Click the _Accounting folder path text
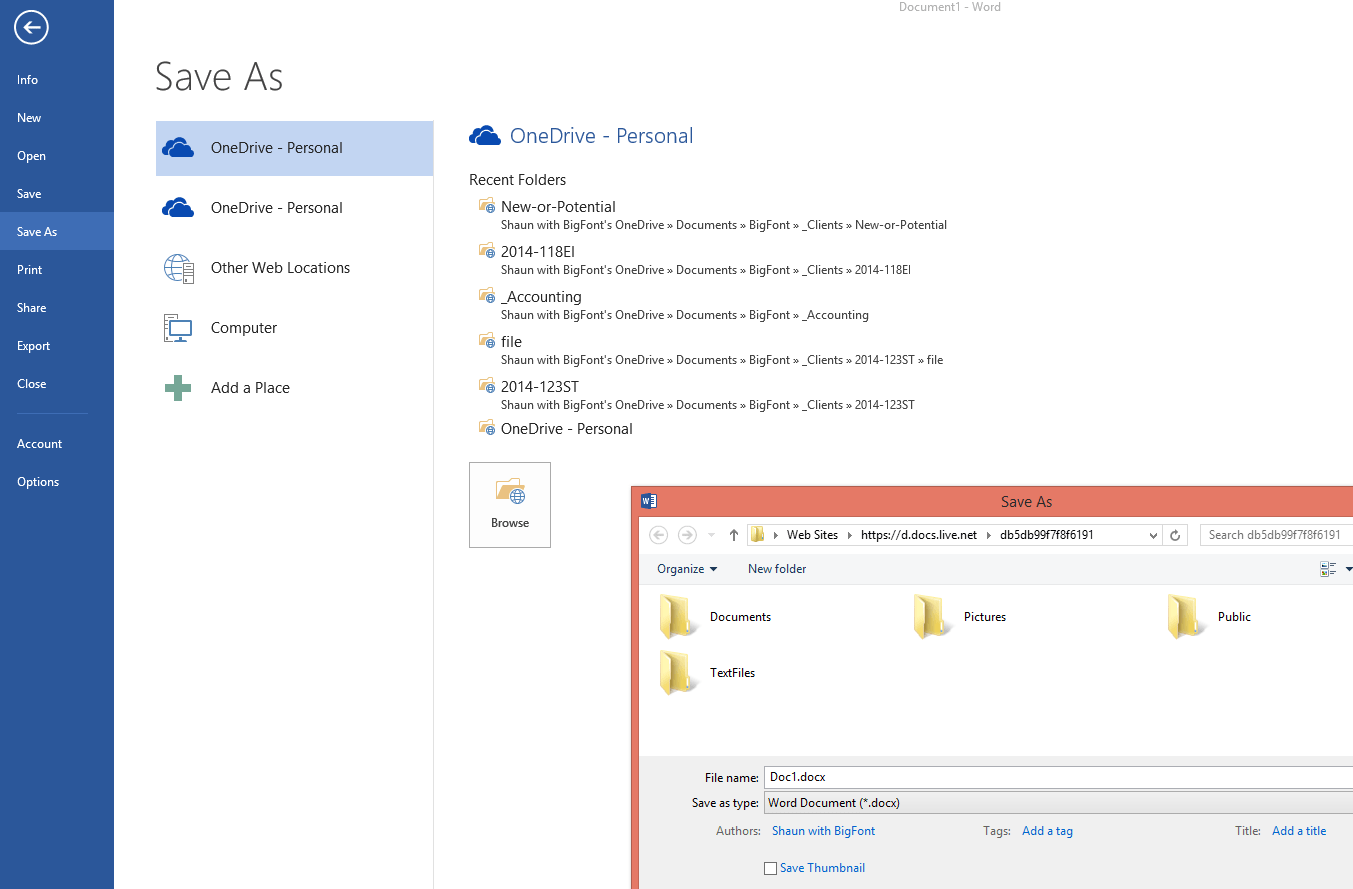Image resolution: width=1353 pixels, height=889 pixels. tap(685, 315)
